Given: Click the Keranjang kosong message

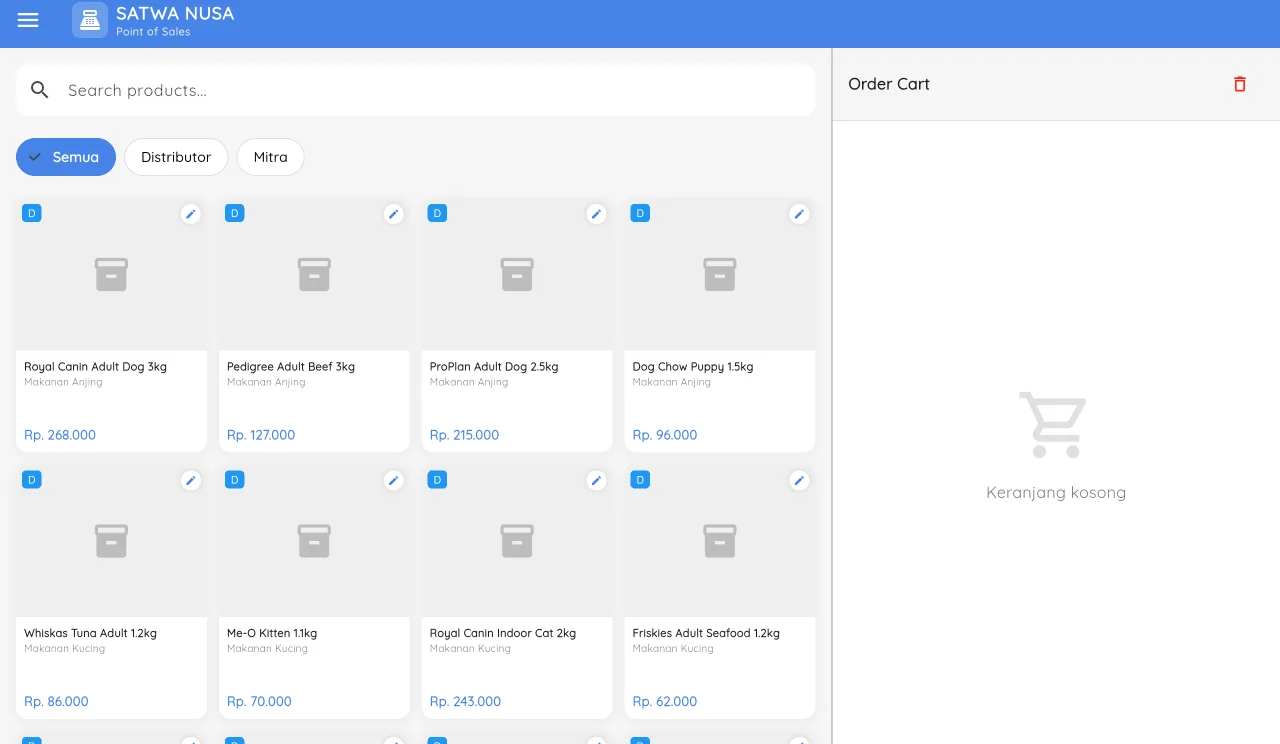Looking at the screenshot, I should (x=1056, y=492).
